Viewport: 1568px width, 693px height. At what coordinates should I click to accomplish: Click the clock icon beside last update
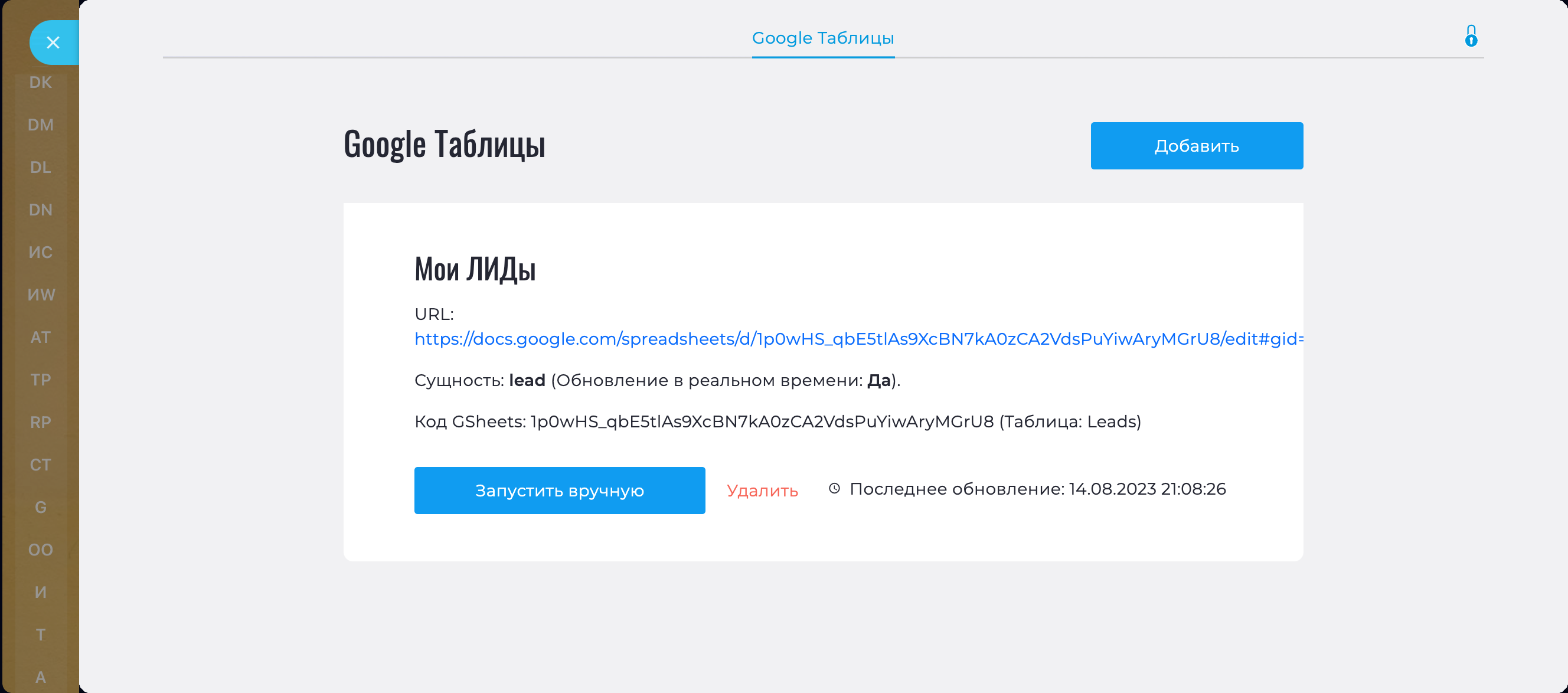[835, 489]
